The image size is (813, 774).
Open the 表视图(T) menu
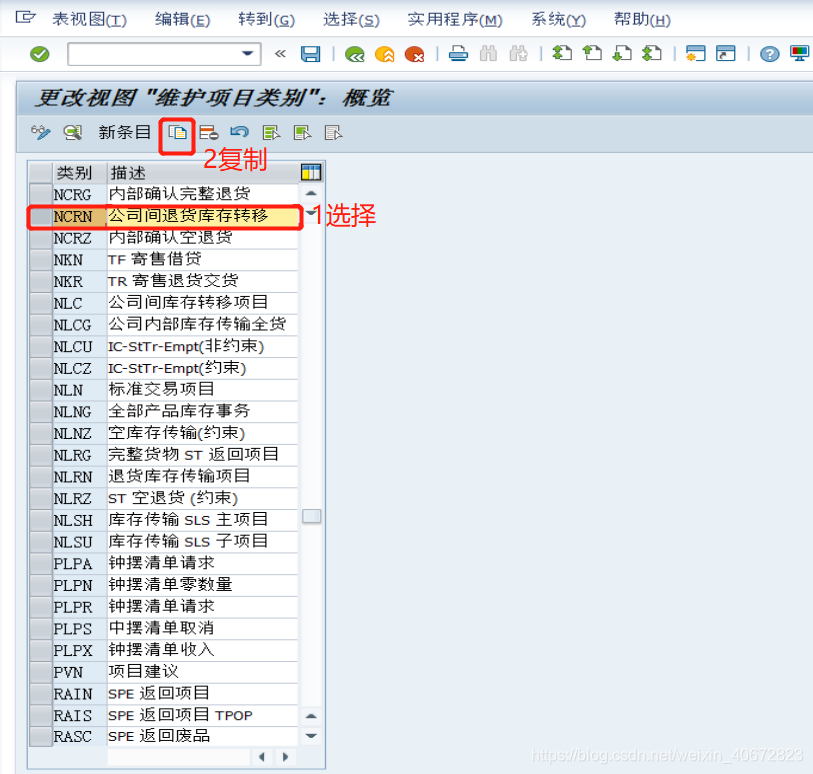click(89, 20)
